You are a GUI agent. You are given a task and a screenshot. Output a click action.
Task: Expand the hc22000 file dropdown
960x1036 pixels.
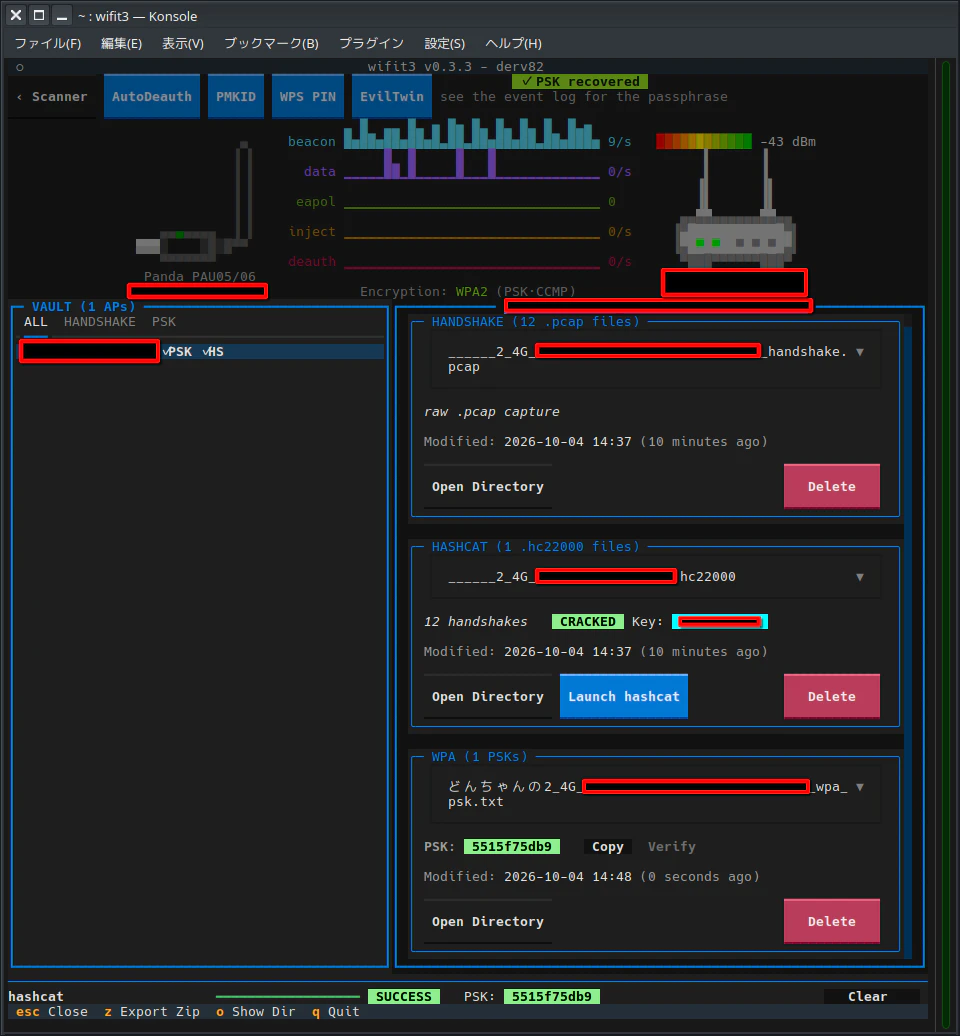(860, 577)
